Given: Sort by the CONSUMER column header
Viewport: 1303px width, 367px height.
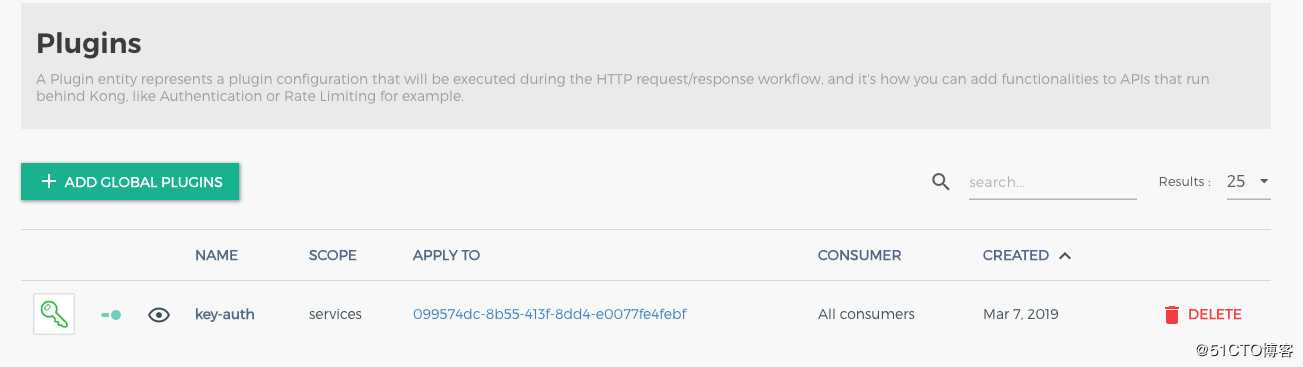Looking at the screenshot, I should (x=859, y=255).
